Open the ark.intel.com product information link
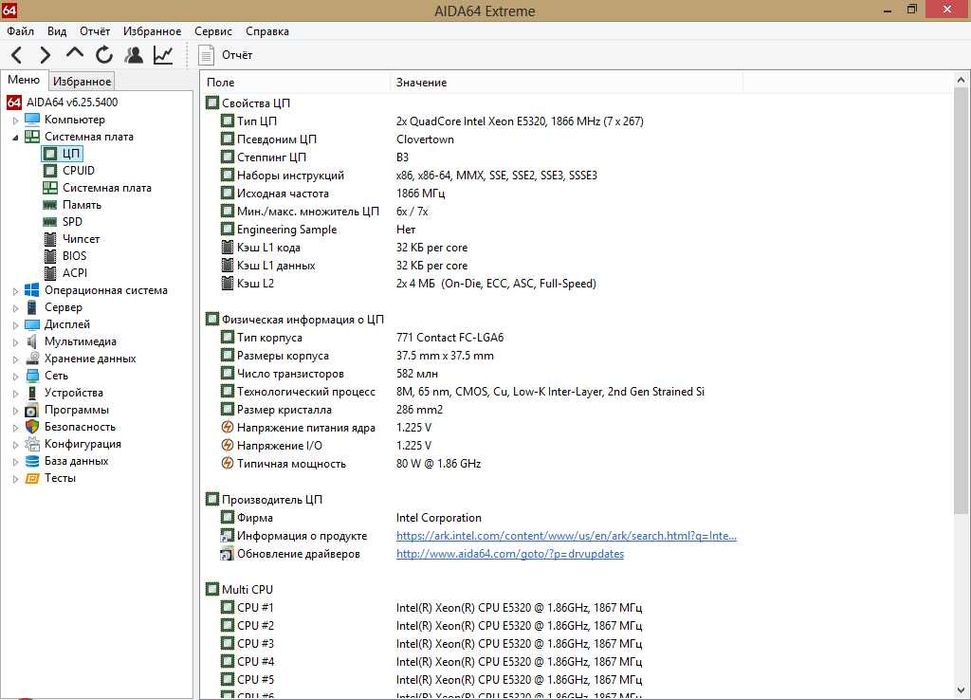The height and width of the screenshot is (700, 971). click(x=566, y=536)
